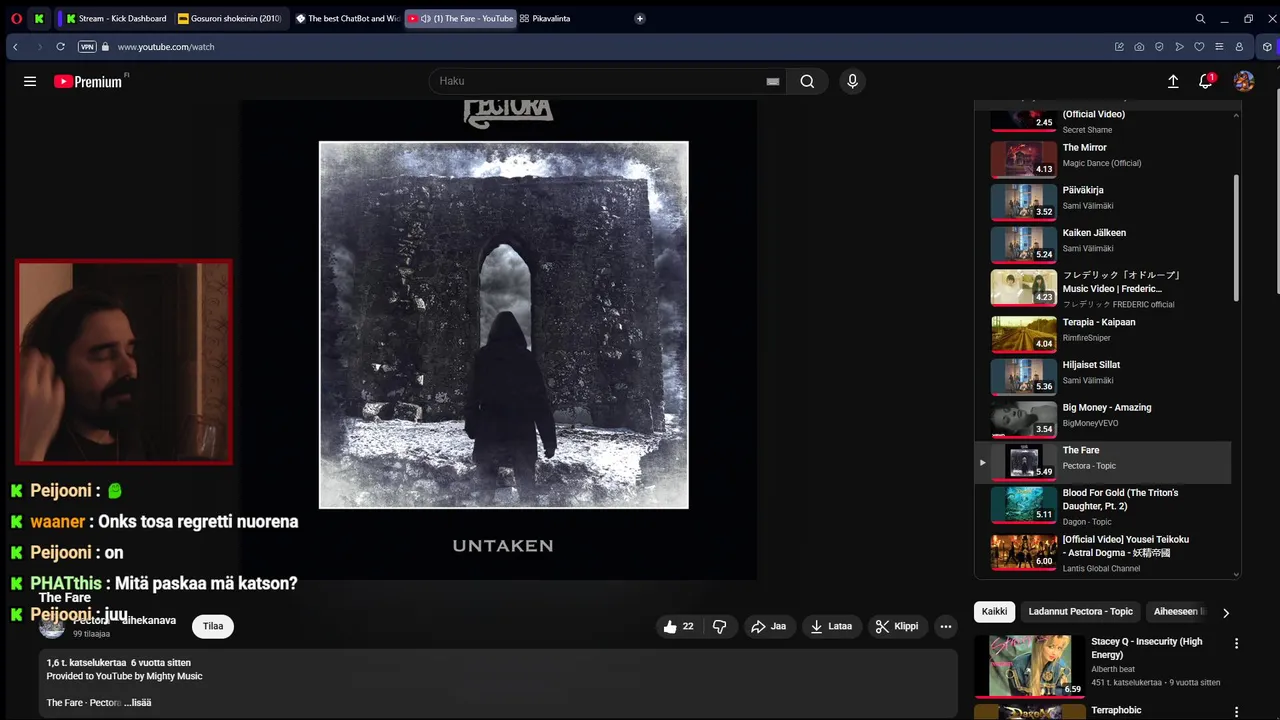1280x720 pixels.
Task: Start voice search with the microphone icon
Action: (x=852, y=82)
